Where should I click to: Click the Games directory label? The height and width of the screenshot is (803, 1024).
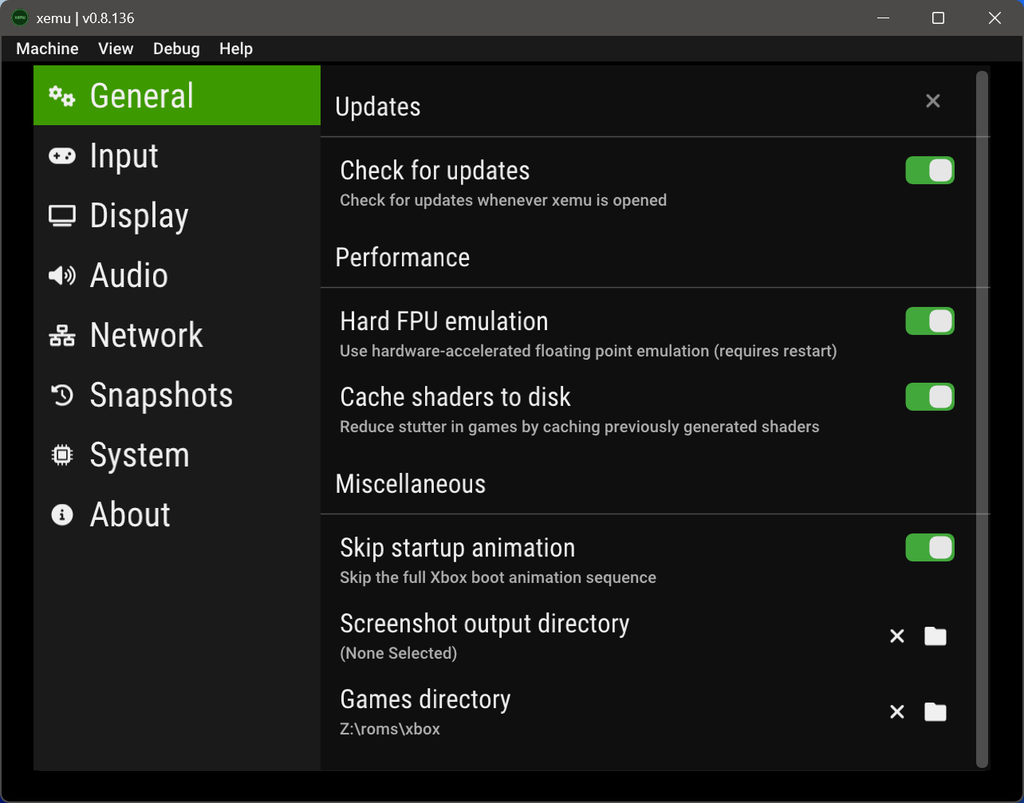(x=425, y=699)
